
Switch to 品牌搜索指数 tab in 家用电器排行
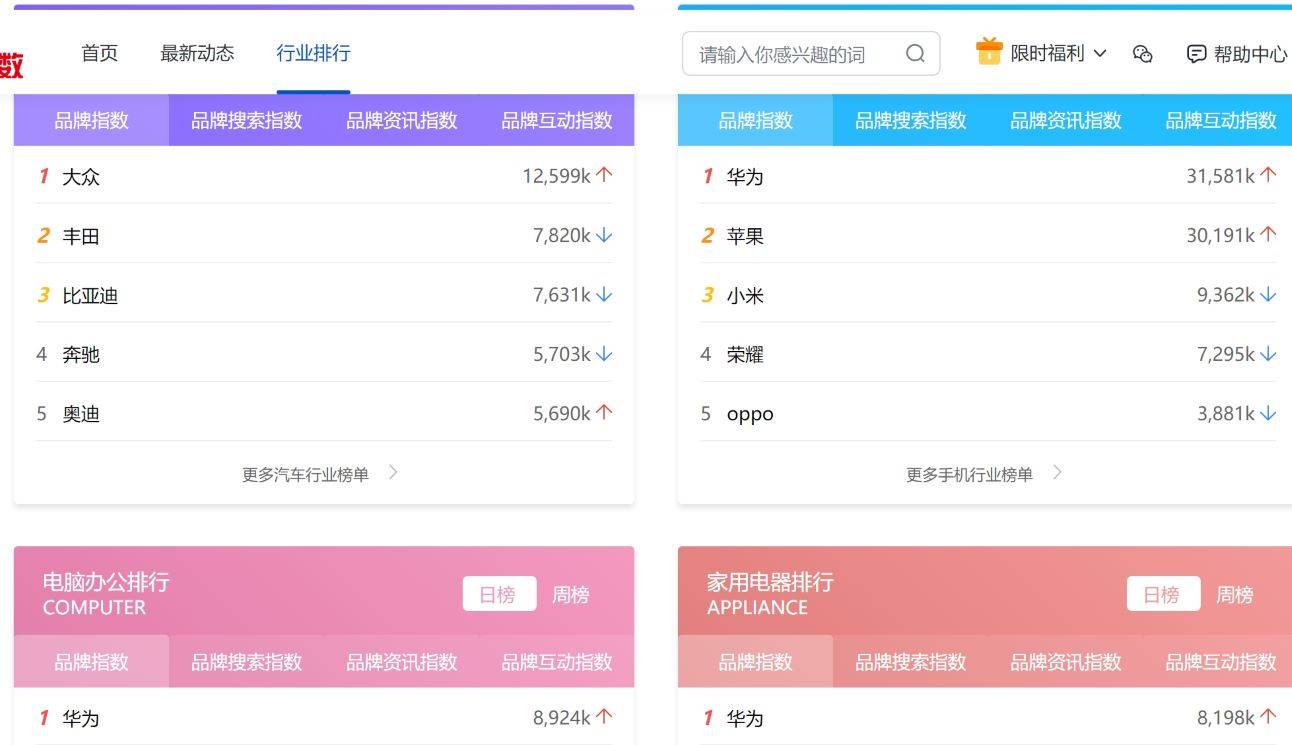(910, 662)
